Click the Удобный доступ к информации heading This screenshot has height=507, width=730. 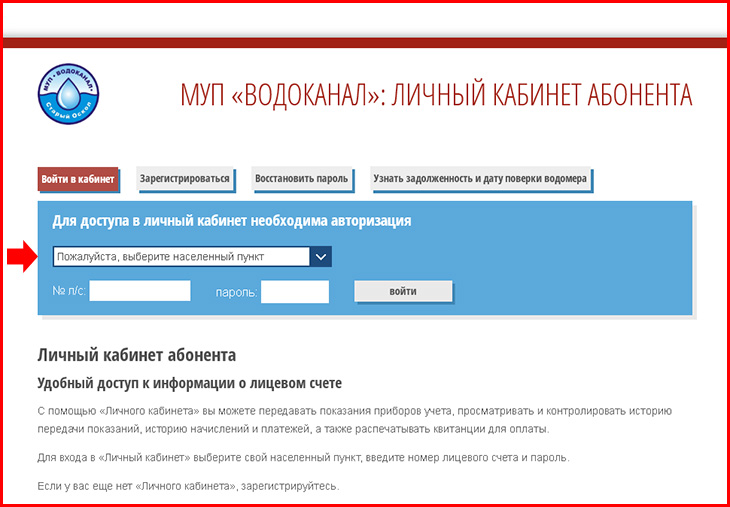click(x=189, y=384)
